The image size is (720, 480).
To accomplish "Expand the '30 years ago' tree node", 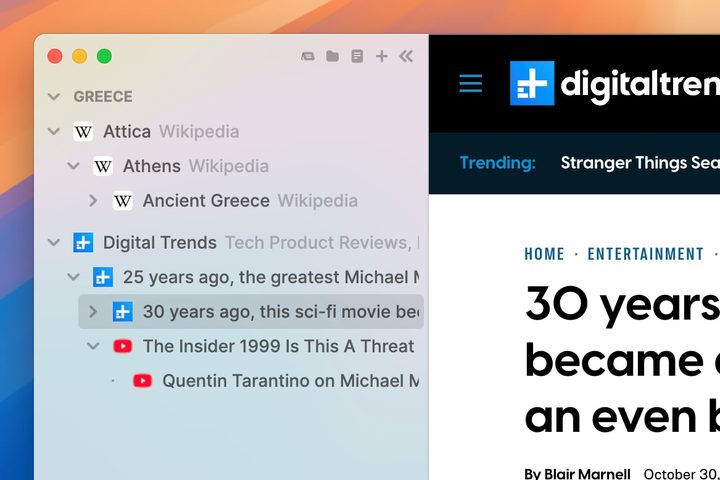I will pos(93,311).
